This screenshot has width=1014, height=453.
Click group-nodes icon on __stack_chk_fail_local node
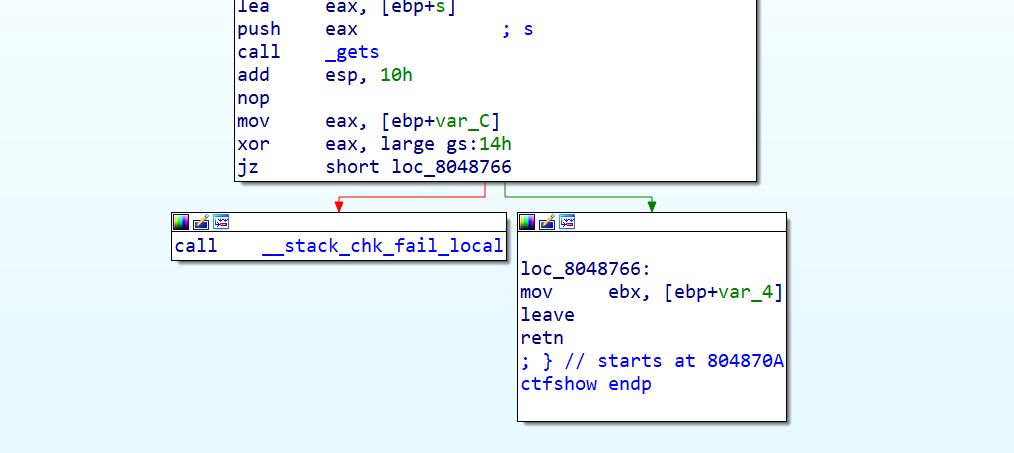tap(221, 222)
